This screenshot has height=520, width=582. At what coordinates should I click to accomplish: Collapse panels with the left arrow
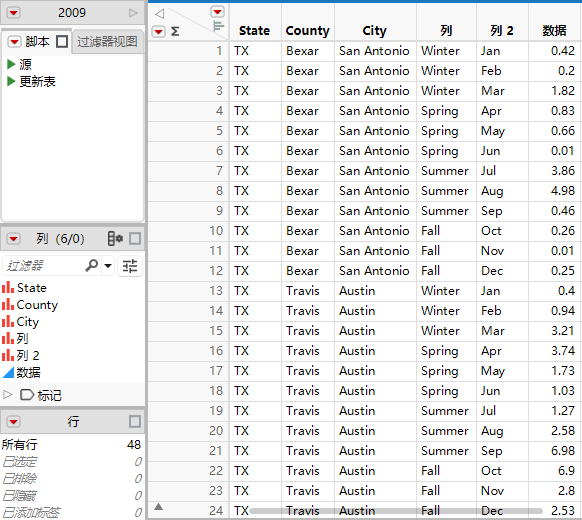pos(160,14)
